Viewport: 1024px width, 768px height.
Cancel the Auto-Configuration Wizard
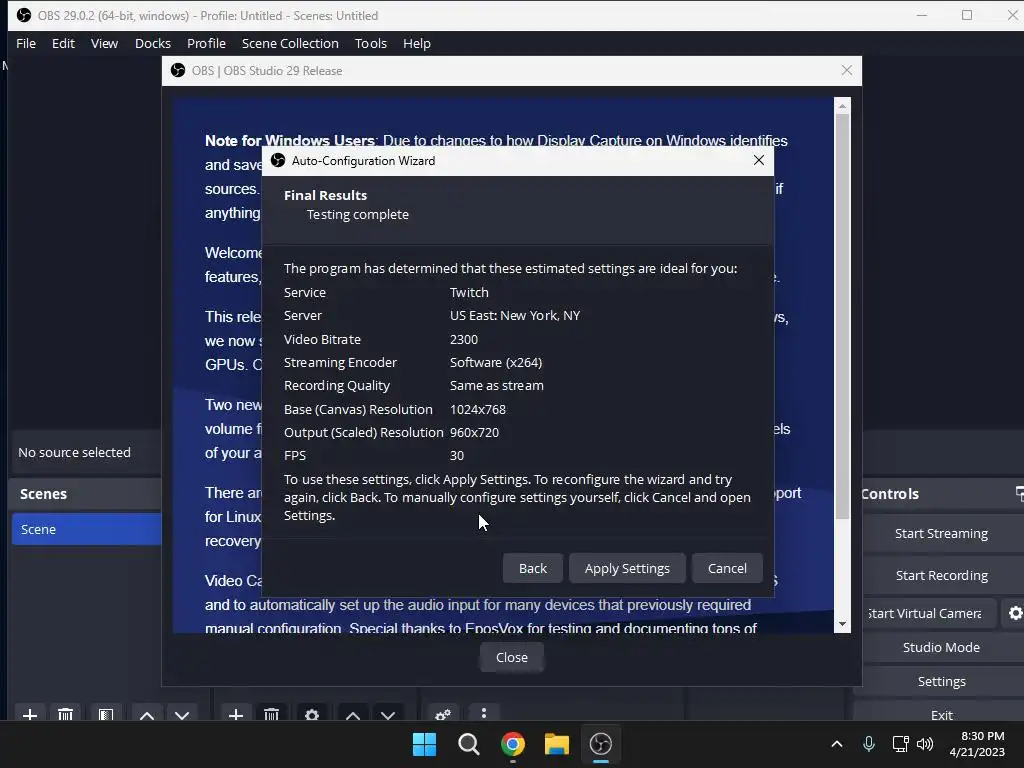tap(727, 568)
